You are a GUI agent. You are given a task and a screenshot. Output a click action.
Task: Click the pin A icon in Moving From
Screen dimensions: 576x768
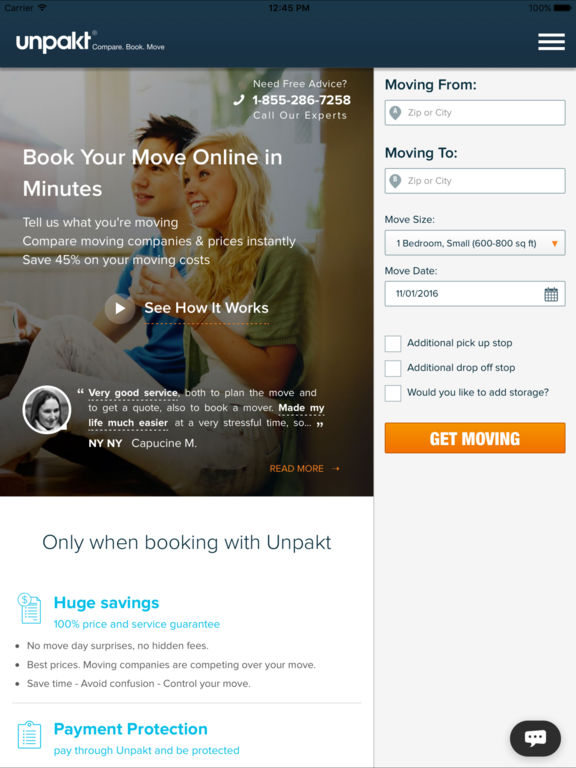(x=395, y=113)
